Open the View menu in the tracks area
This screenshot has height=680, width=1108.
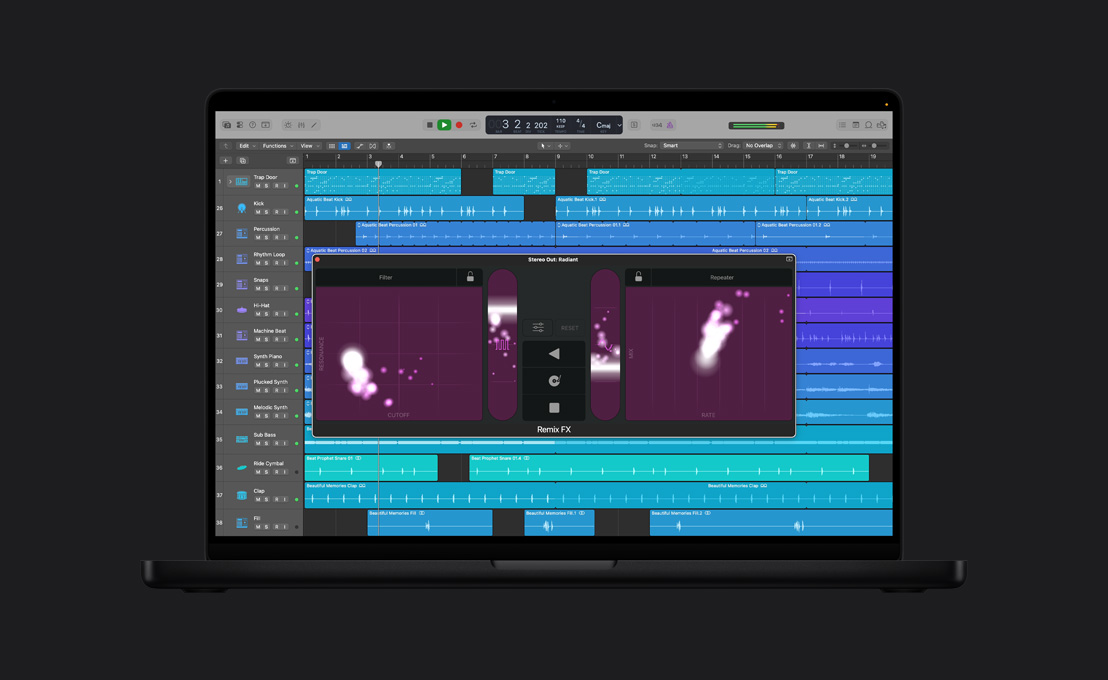point(308,145)
